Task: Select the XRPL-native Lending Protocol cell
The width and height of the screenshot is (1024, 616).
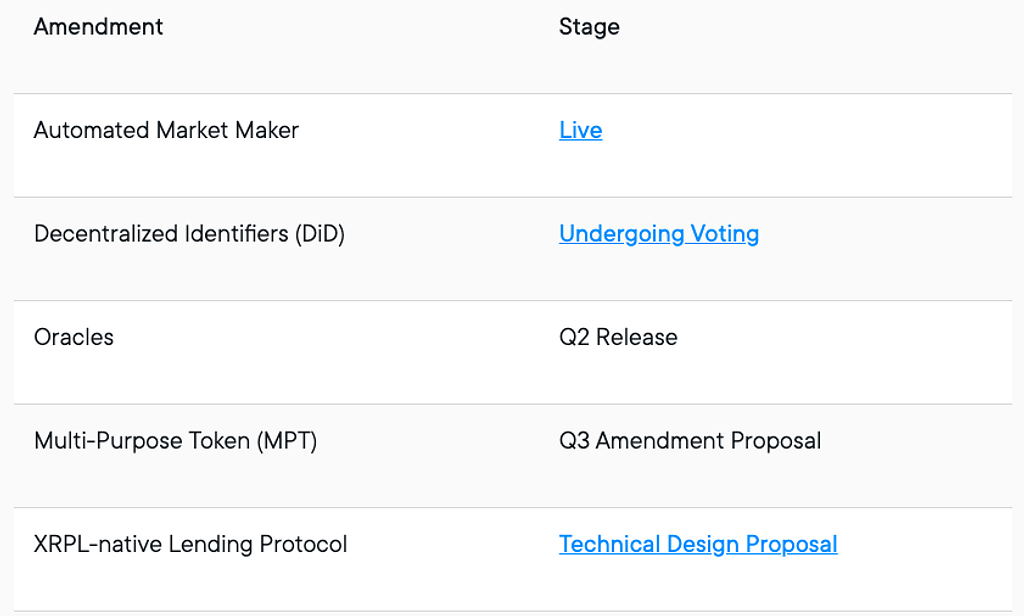Action: 191,544
